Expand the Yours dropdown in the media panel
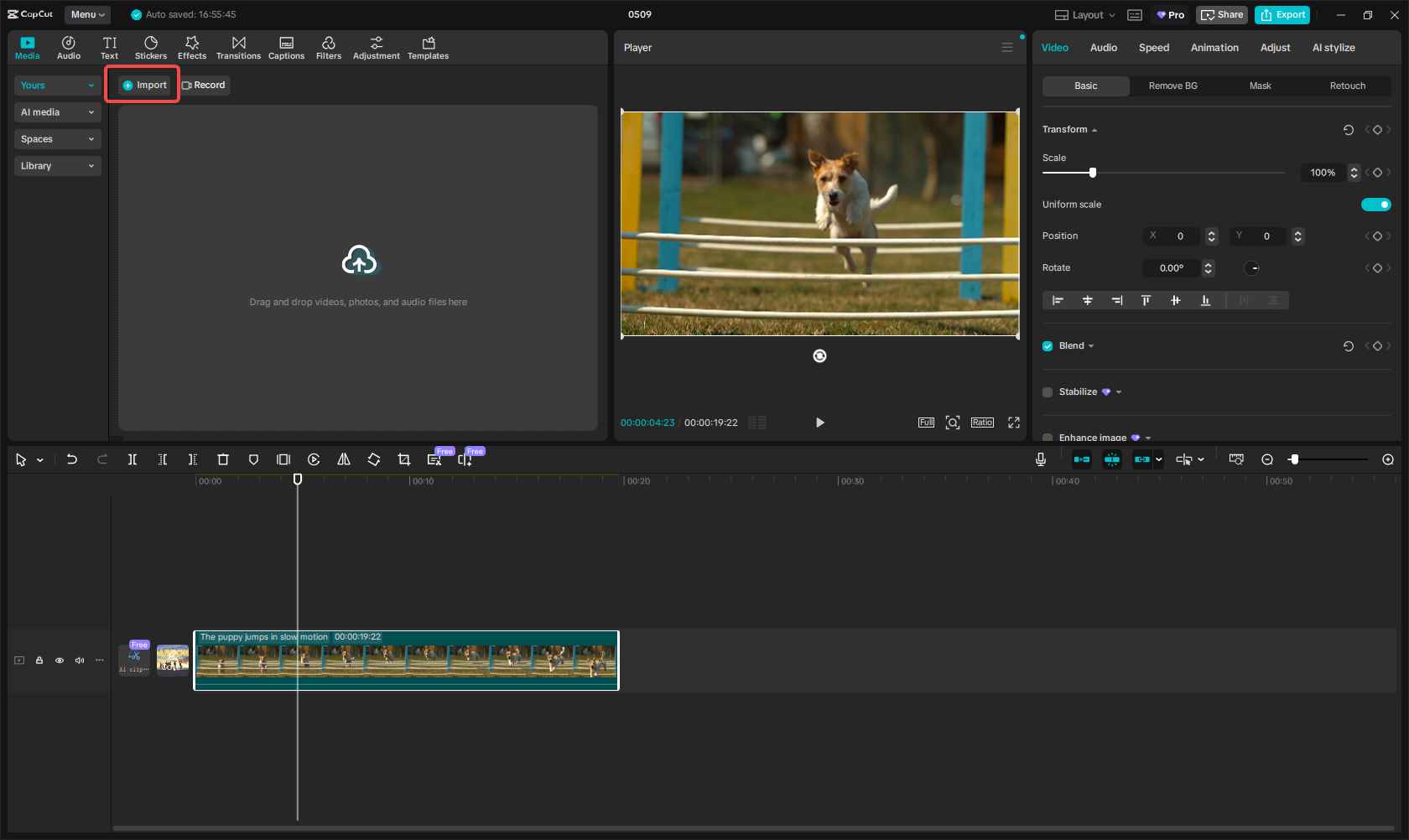 point(56,85)
